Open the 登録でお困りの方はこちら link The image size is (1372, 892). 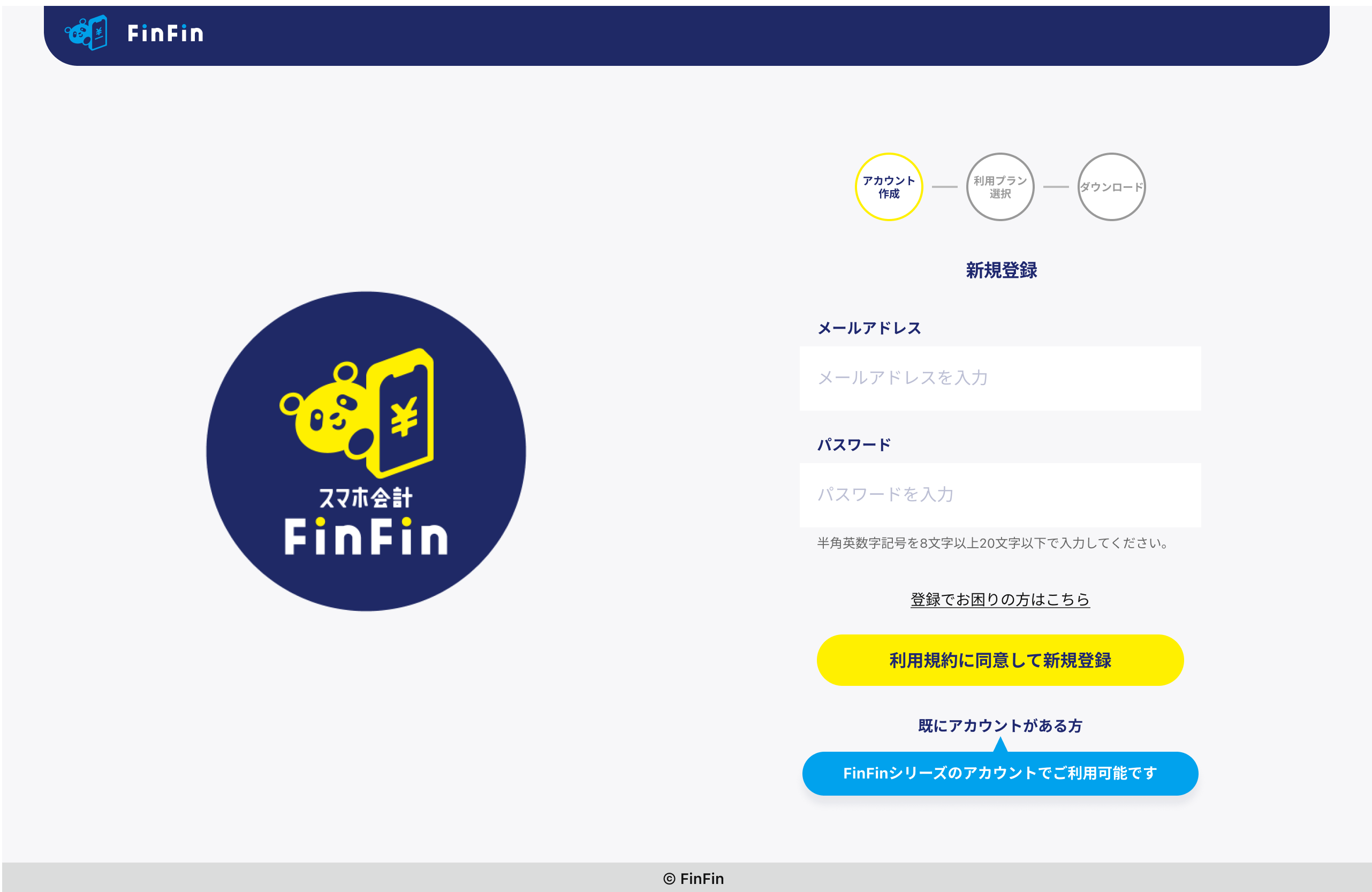click(1000, 599)
